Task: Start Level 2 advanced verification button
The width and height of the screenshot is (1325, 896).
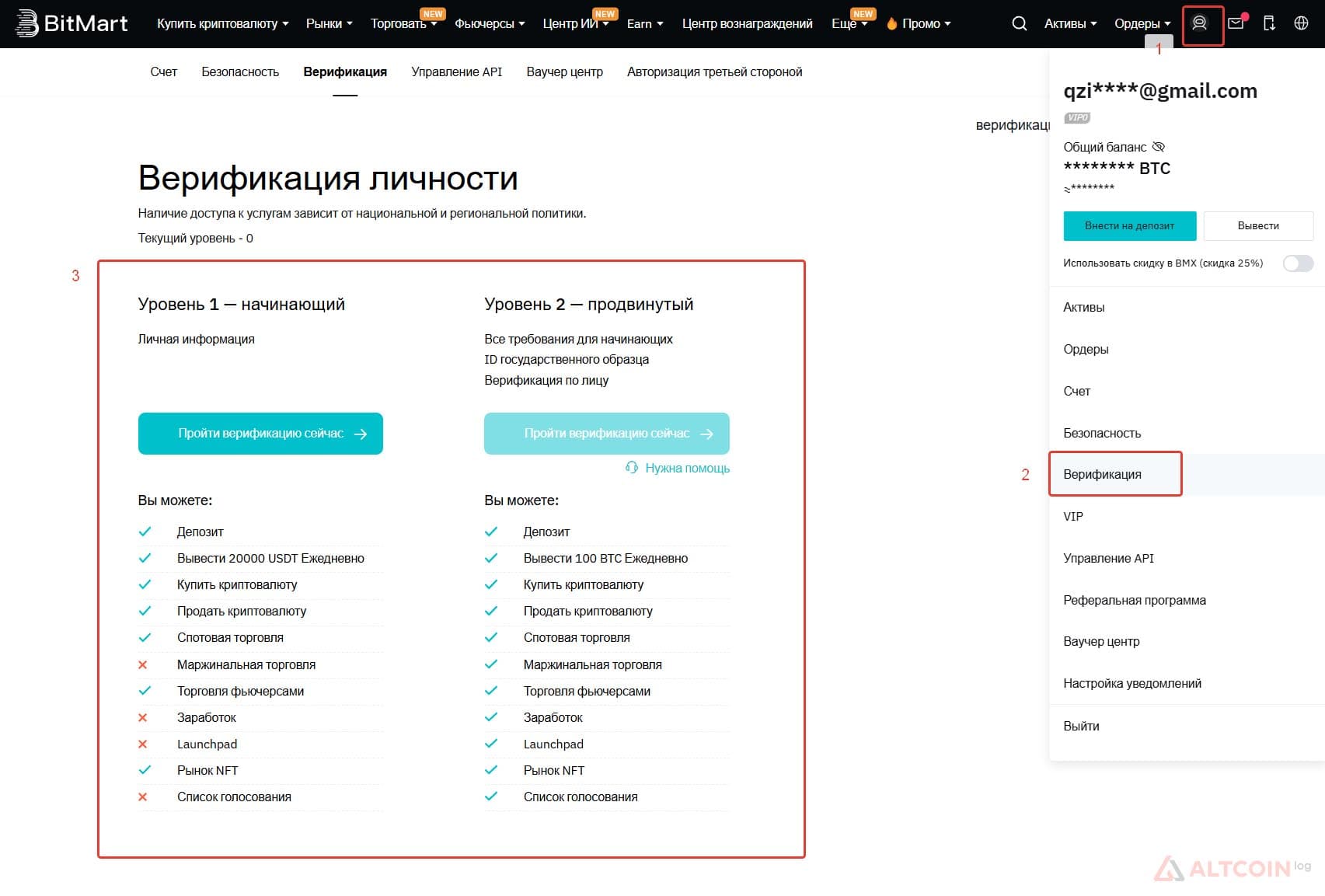Action: pyautogui.click(x=606, y=434)
